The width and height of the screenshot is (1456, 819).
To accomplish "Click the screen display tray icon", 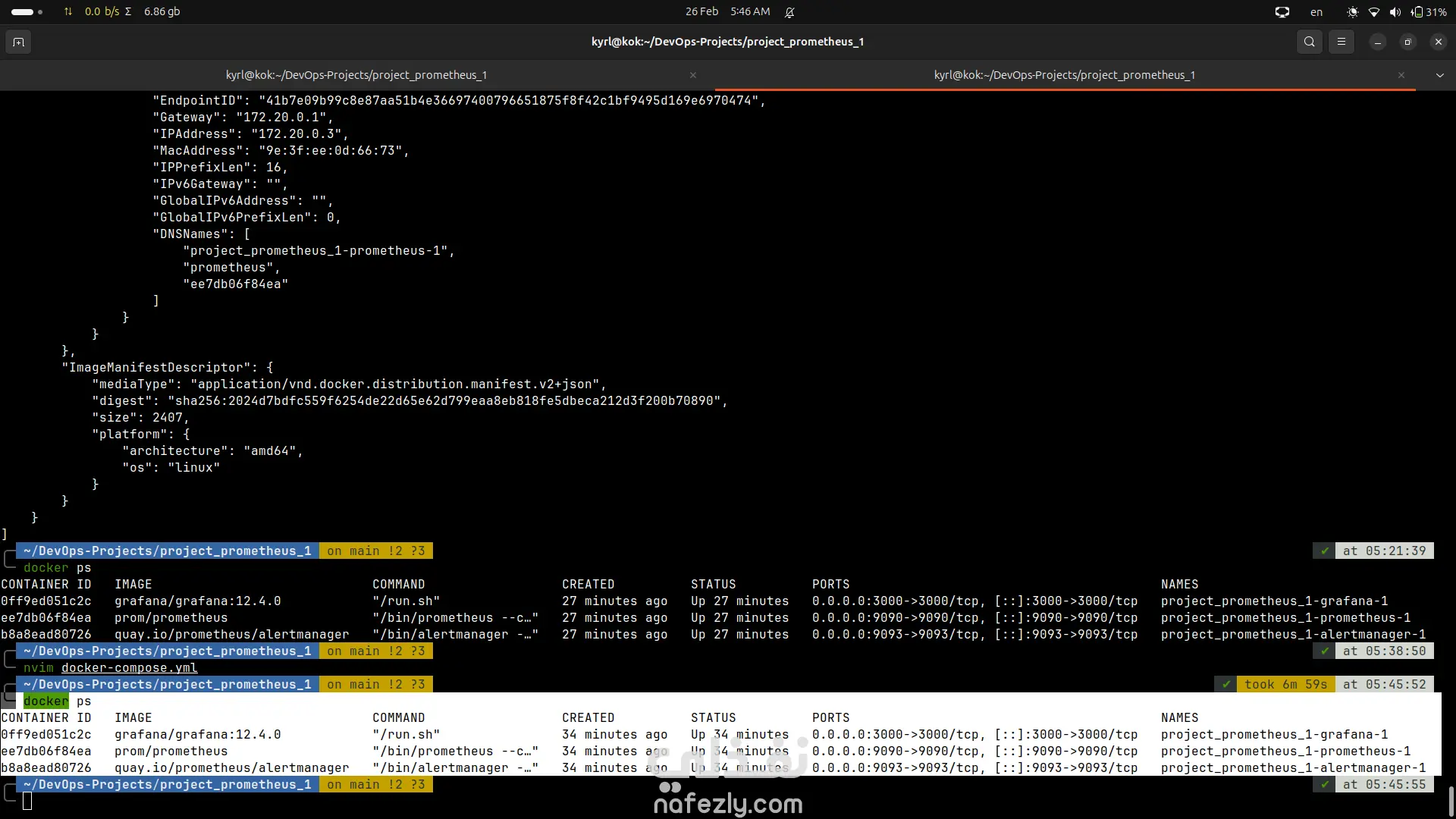I will (x=1282, y=12).
